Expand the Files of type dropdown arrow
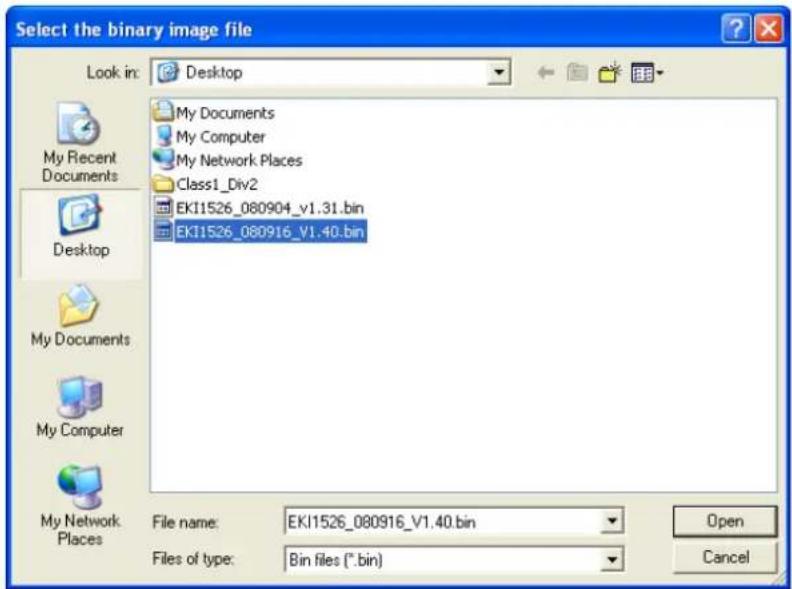Viewport: 792px width, 589px height. 612,559
